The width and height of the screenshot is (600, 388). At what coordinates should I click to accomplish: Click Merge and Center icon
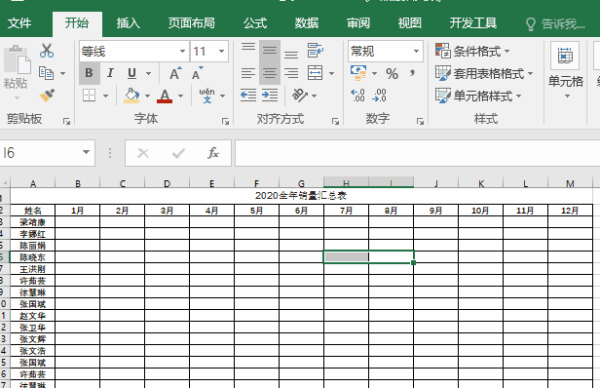coord(315,73)
